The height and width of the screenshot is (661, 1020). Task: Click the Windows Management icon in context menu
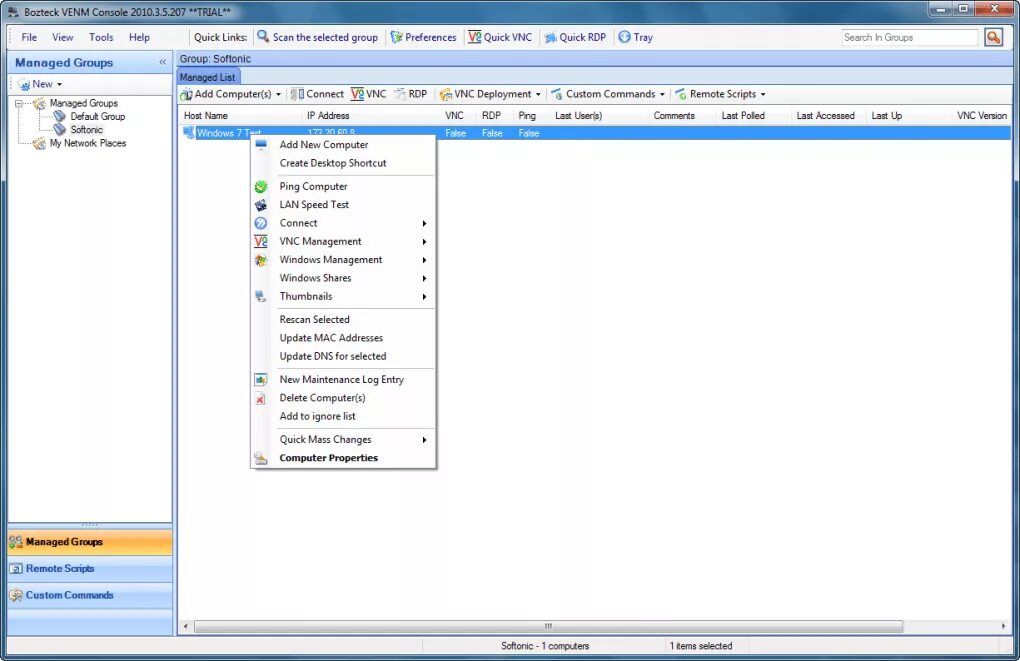[261, 260]
